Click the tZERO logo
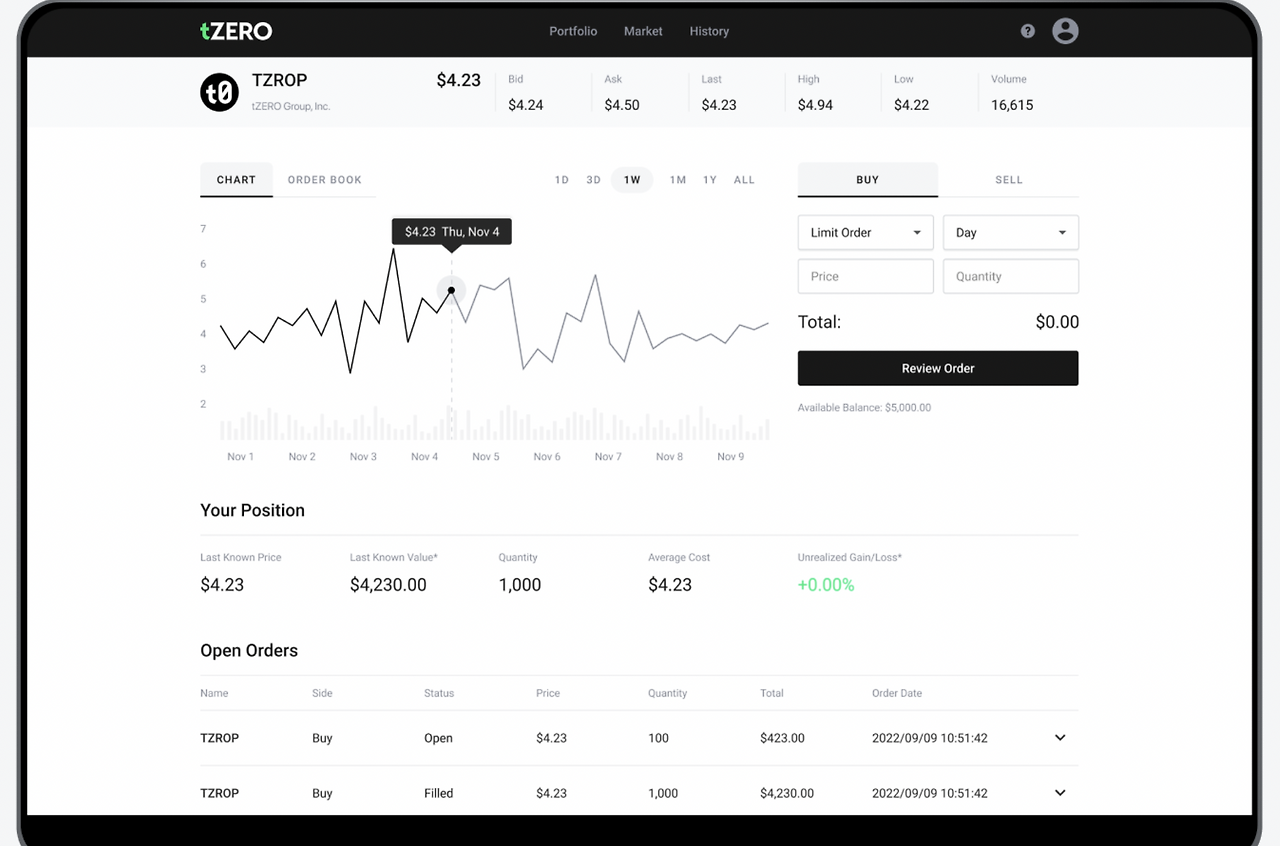 click(x=236, y=31)
